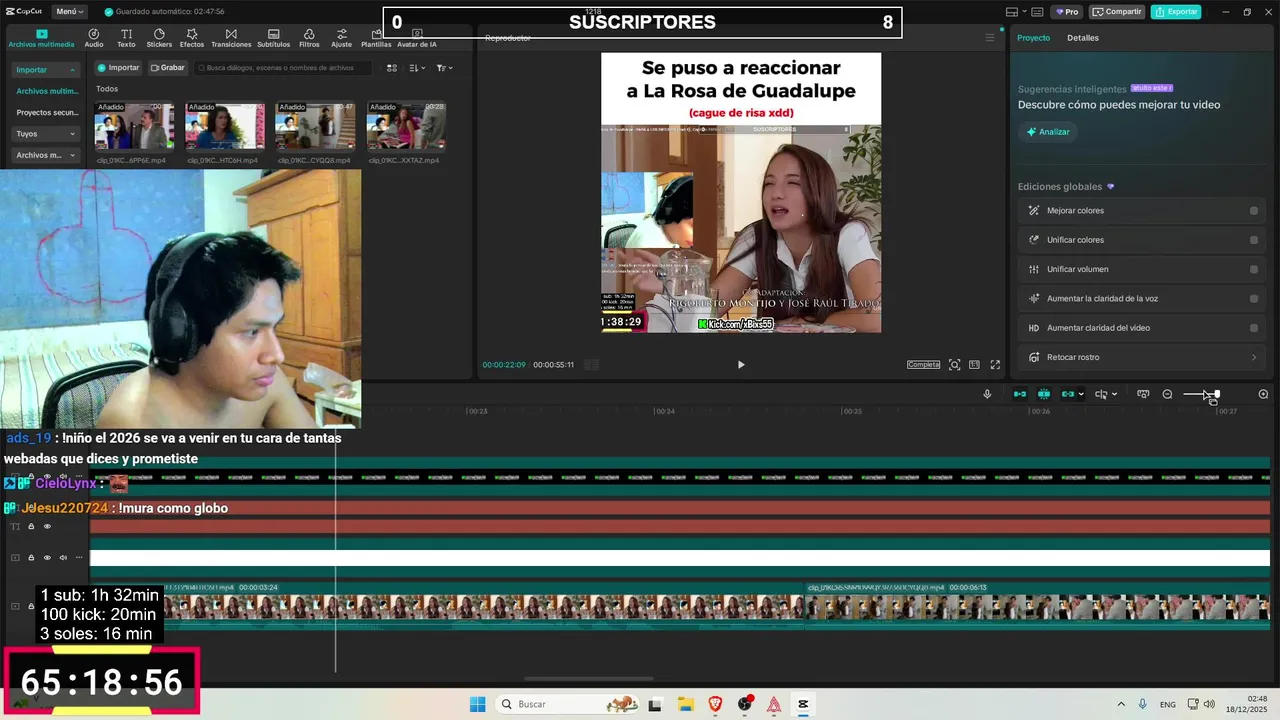Click the Importar button
Viewport: 1280px width, 720px height.
click(x=118, y=68)
